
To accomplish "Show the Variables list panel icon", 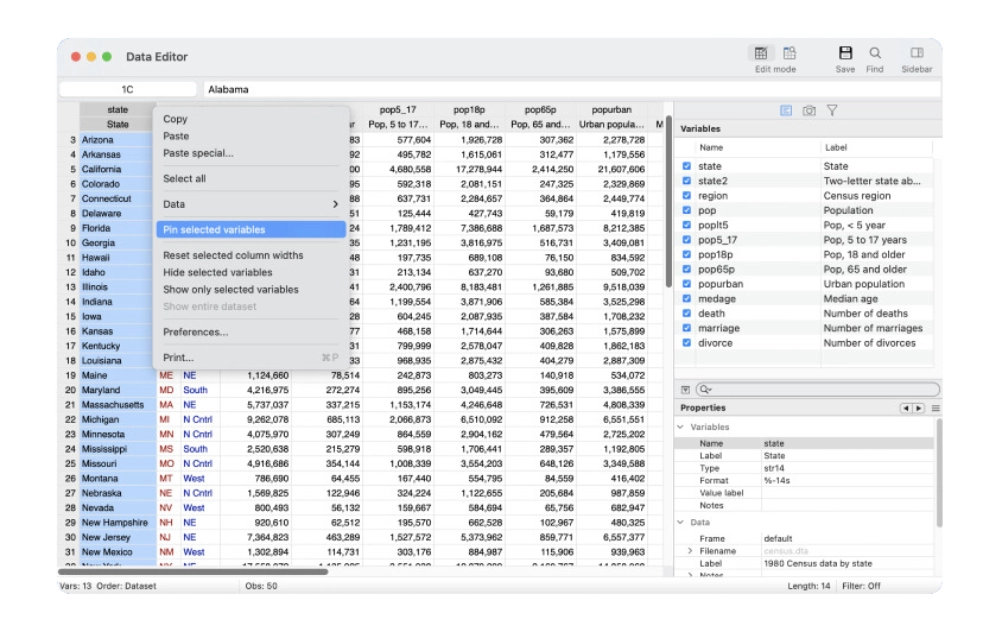I will pyautogui.click(x=786, y=111).
